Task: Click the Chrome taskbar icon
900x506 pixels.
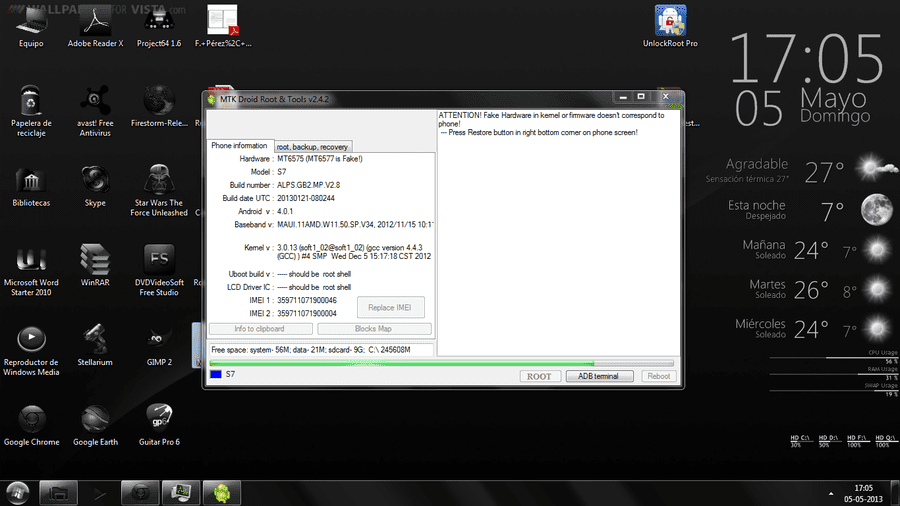Action: [x=141, y=493]
